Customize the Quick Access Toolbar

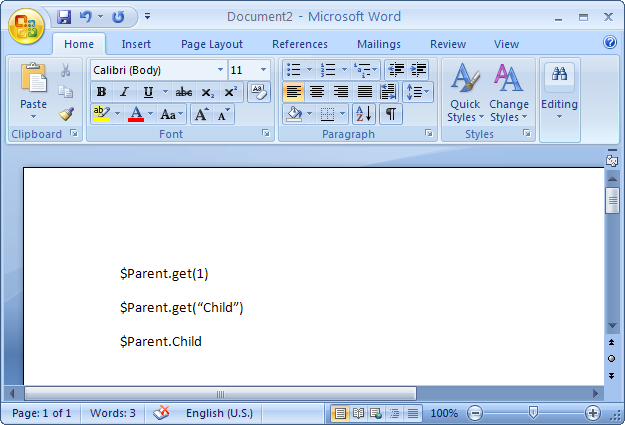coord(147,16)
